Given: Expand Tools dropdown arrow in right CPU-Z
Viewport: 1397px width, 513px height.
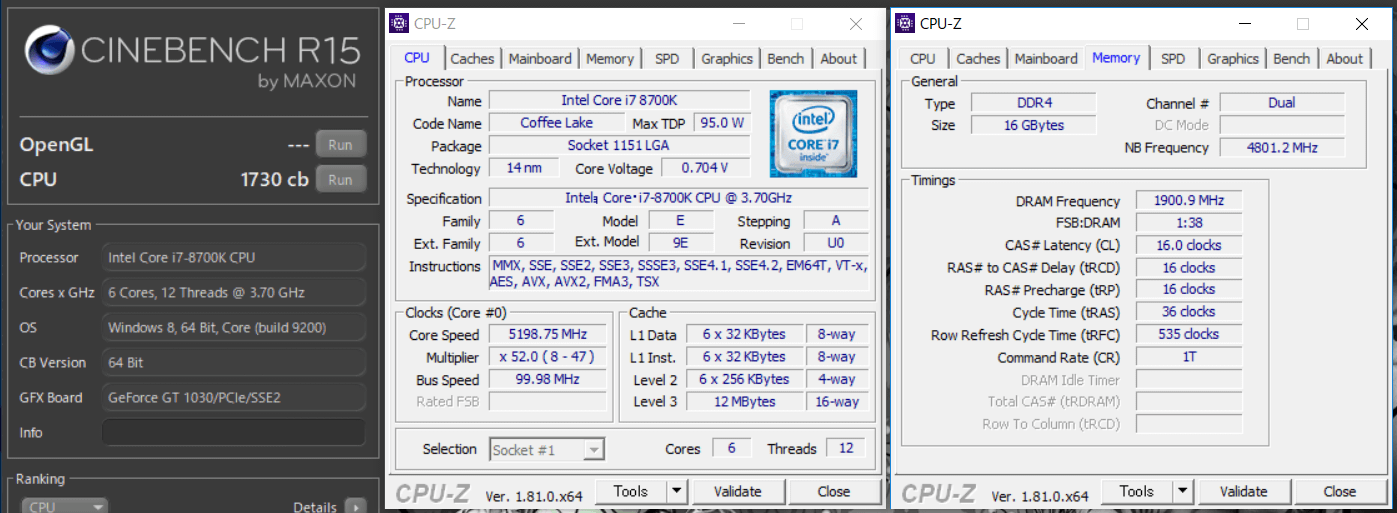Looking at the screenshot, I should [1183, 491].
